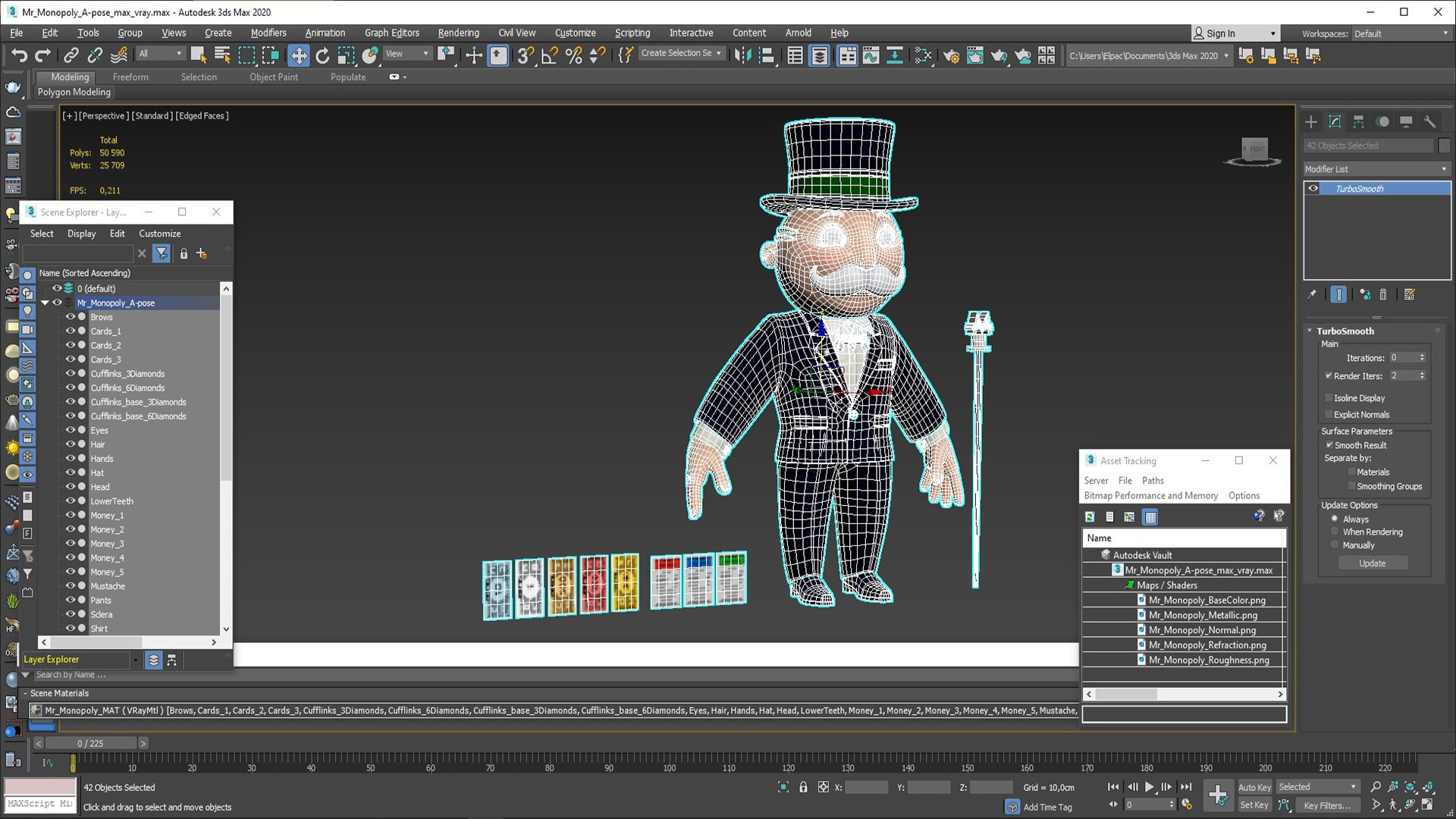The width and height of the screenshot is (1456, 819).
Task: Toggle the Smooth Result checkbox
Action: point(1329,445)
